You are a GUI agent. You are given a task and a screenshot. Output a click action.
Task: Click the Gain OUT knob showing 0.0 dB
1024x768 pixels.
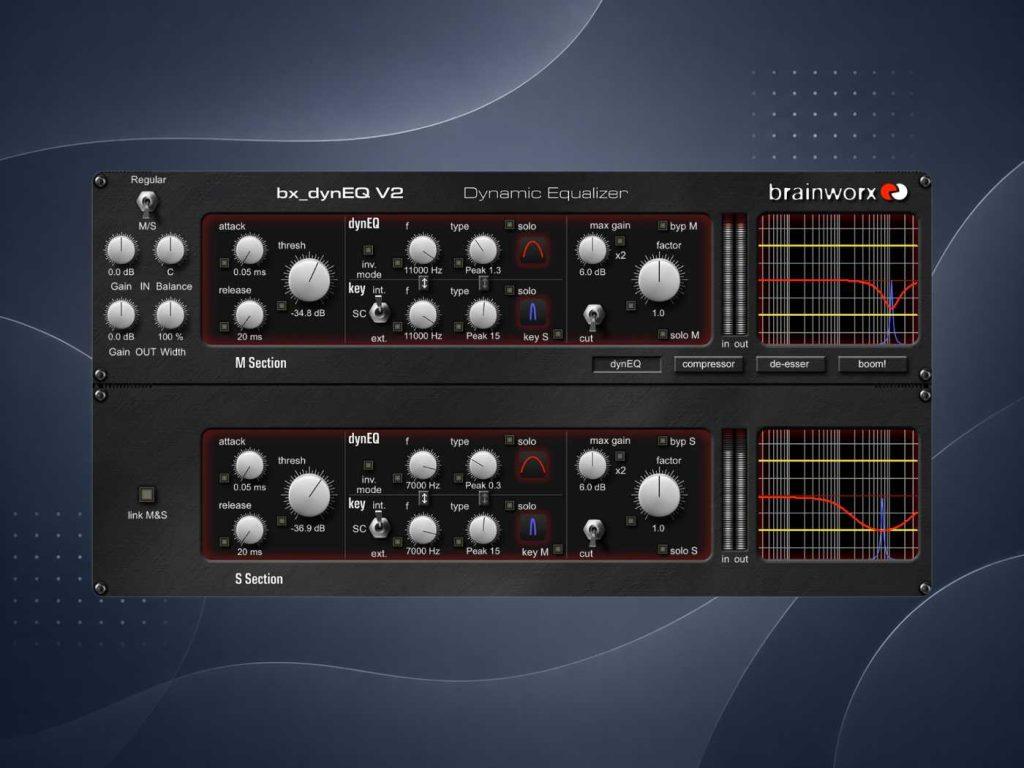[121, 315]
